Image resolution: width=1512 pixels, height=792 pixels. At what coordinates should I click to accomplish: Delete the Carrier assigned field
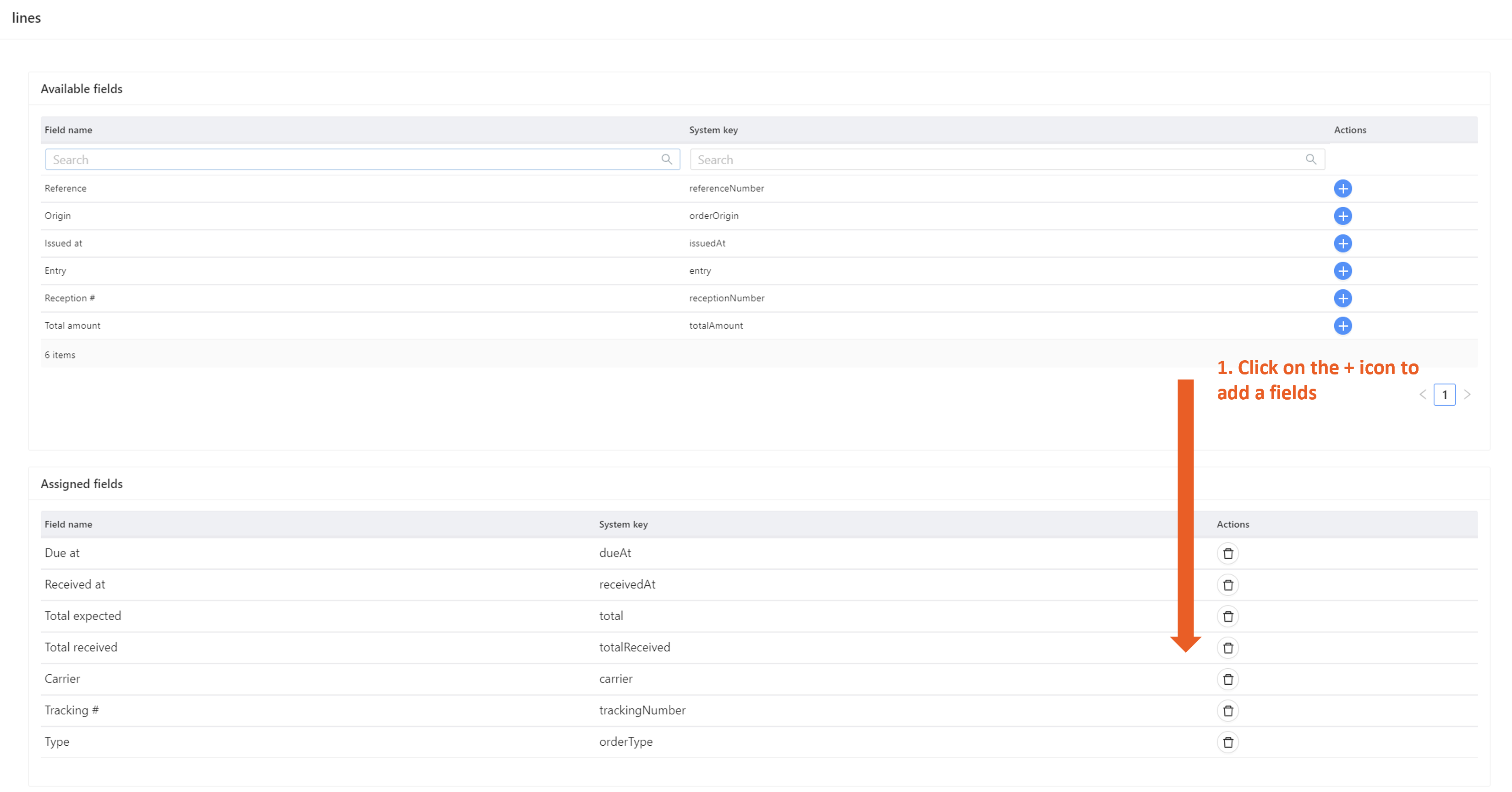click(1227, 679)
